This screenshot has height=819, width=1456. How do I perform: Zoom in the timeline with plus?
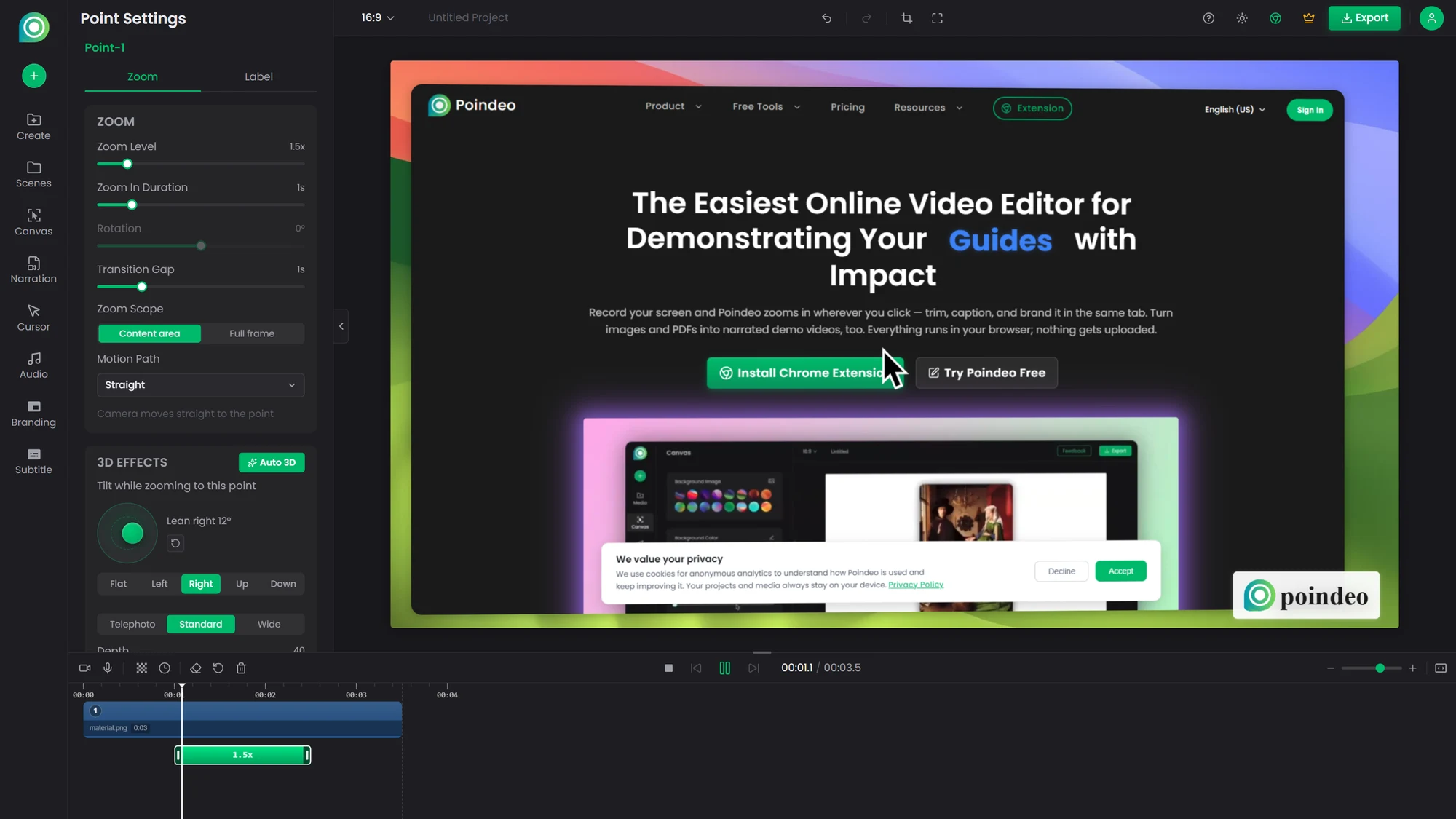point(1412,668)
